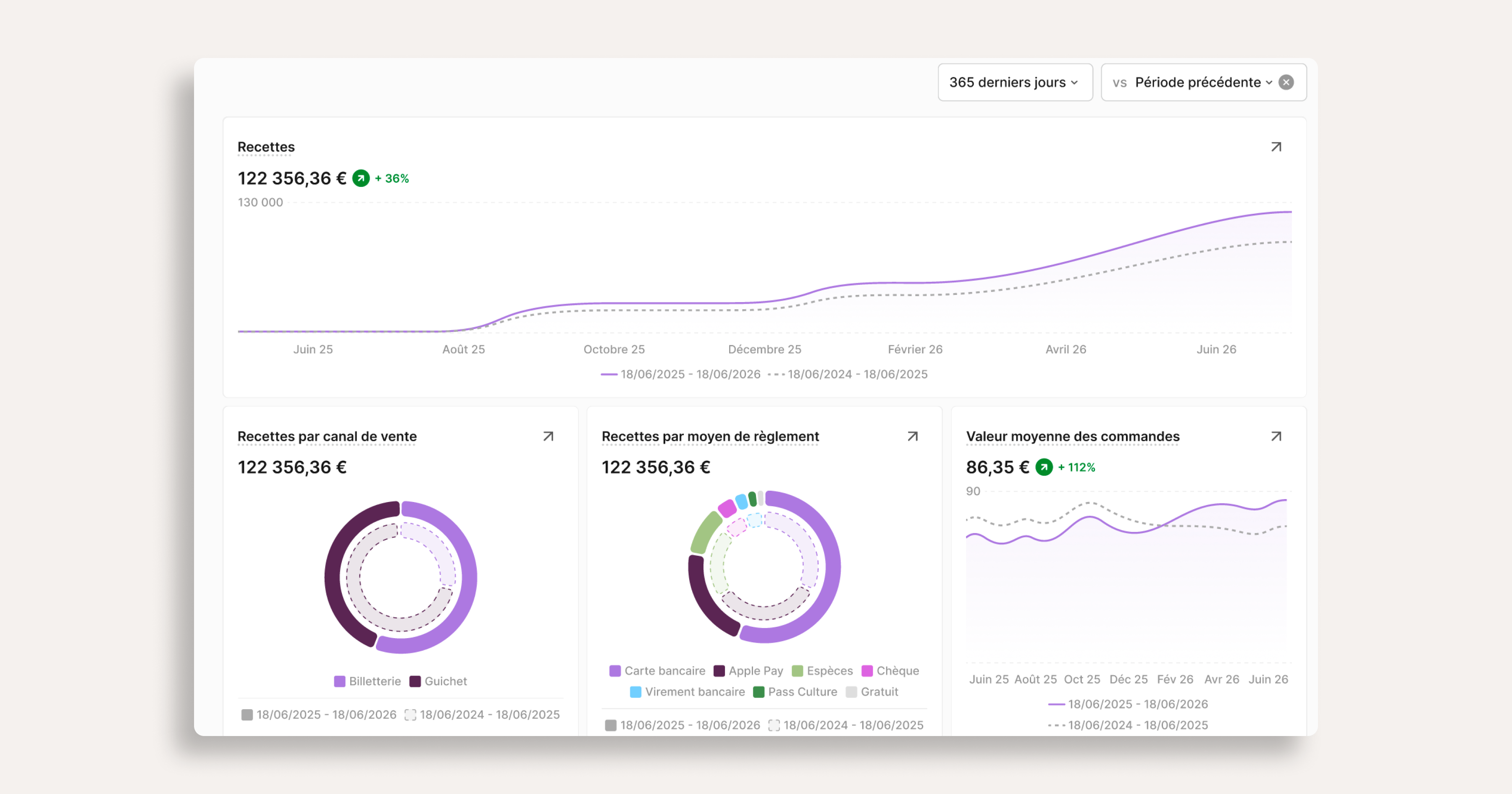Click Recettes legend 18/06/2024 - 18/06/2025 dashed line
1512x794 pixels.
point(848,374)
